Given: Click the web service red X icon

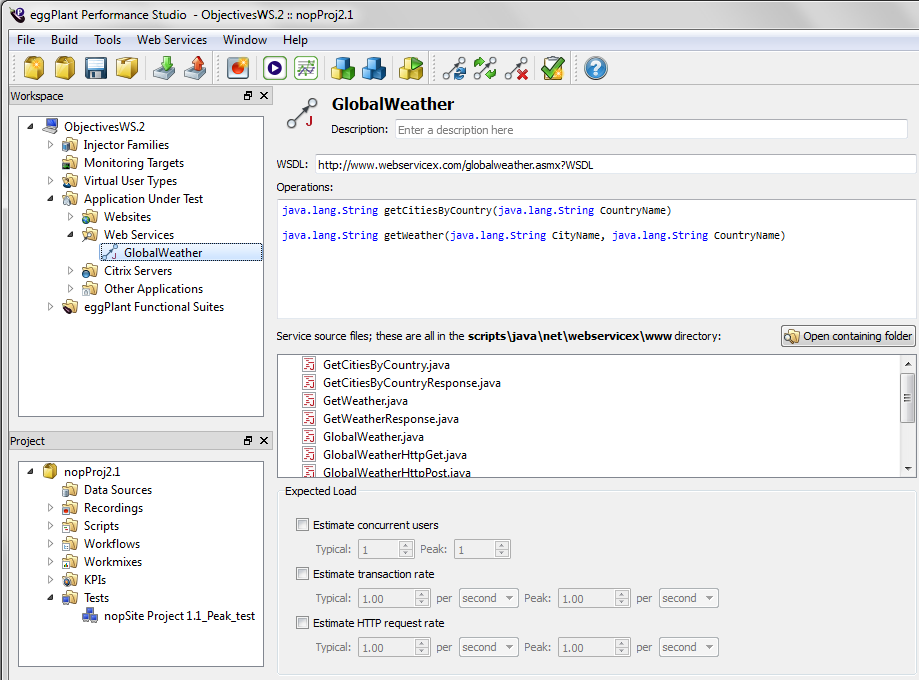Looking at the screenshot, I should [516, 68].
